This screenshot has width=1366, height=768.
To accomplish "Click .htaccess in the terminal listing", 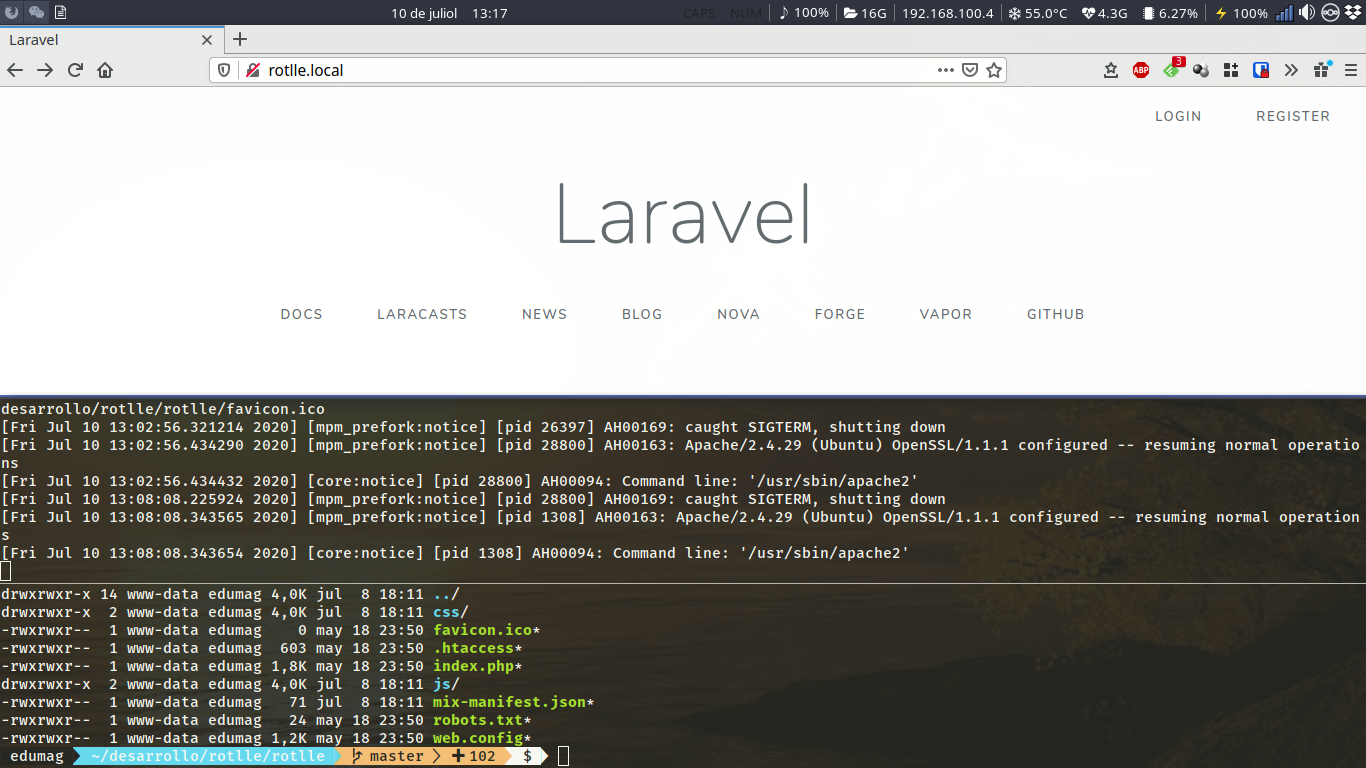I will tap(473, 648).
